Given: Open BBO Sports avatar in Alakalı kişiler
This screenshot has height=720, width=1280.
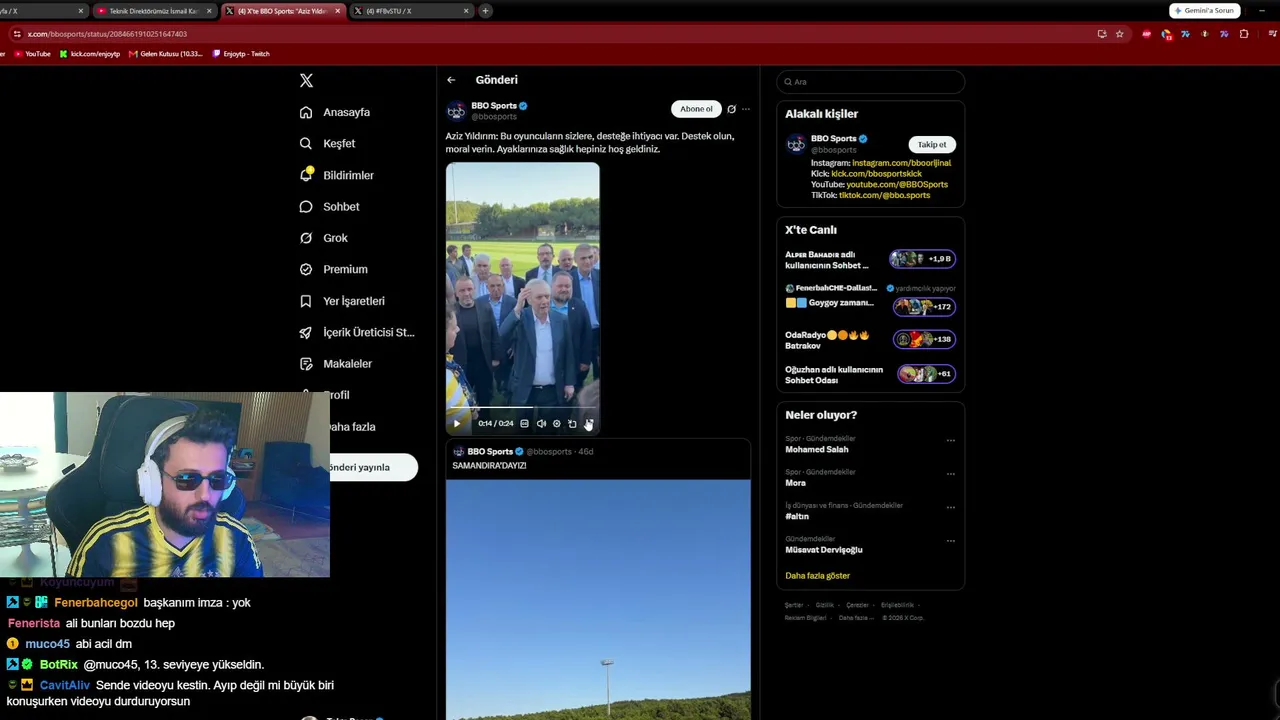Looking at the screenshot, I should coord(796,144).
